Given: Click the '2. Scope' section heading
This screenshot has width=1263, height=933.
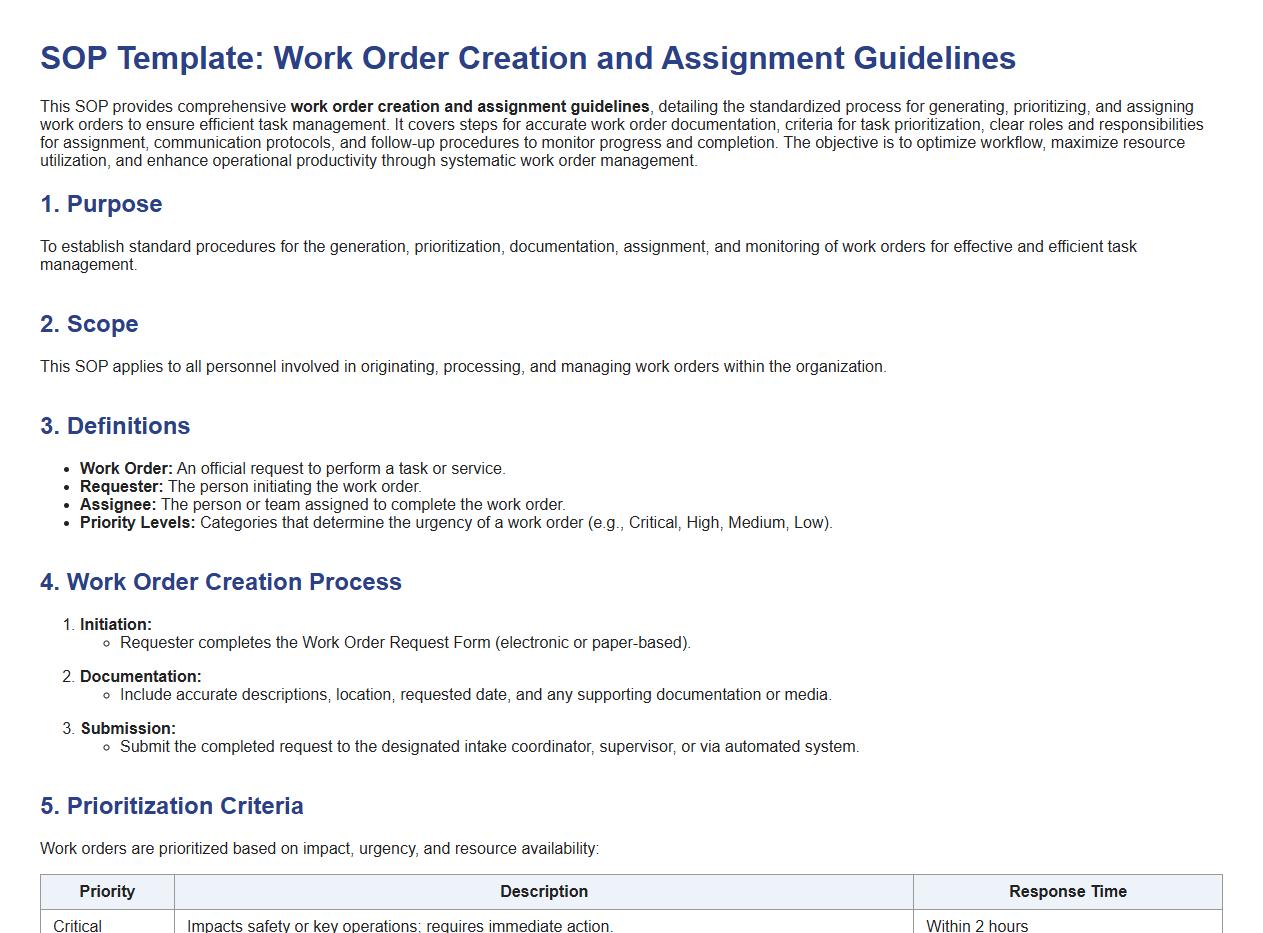Looking at the screenshot, I should 89,324.
